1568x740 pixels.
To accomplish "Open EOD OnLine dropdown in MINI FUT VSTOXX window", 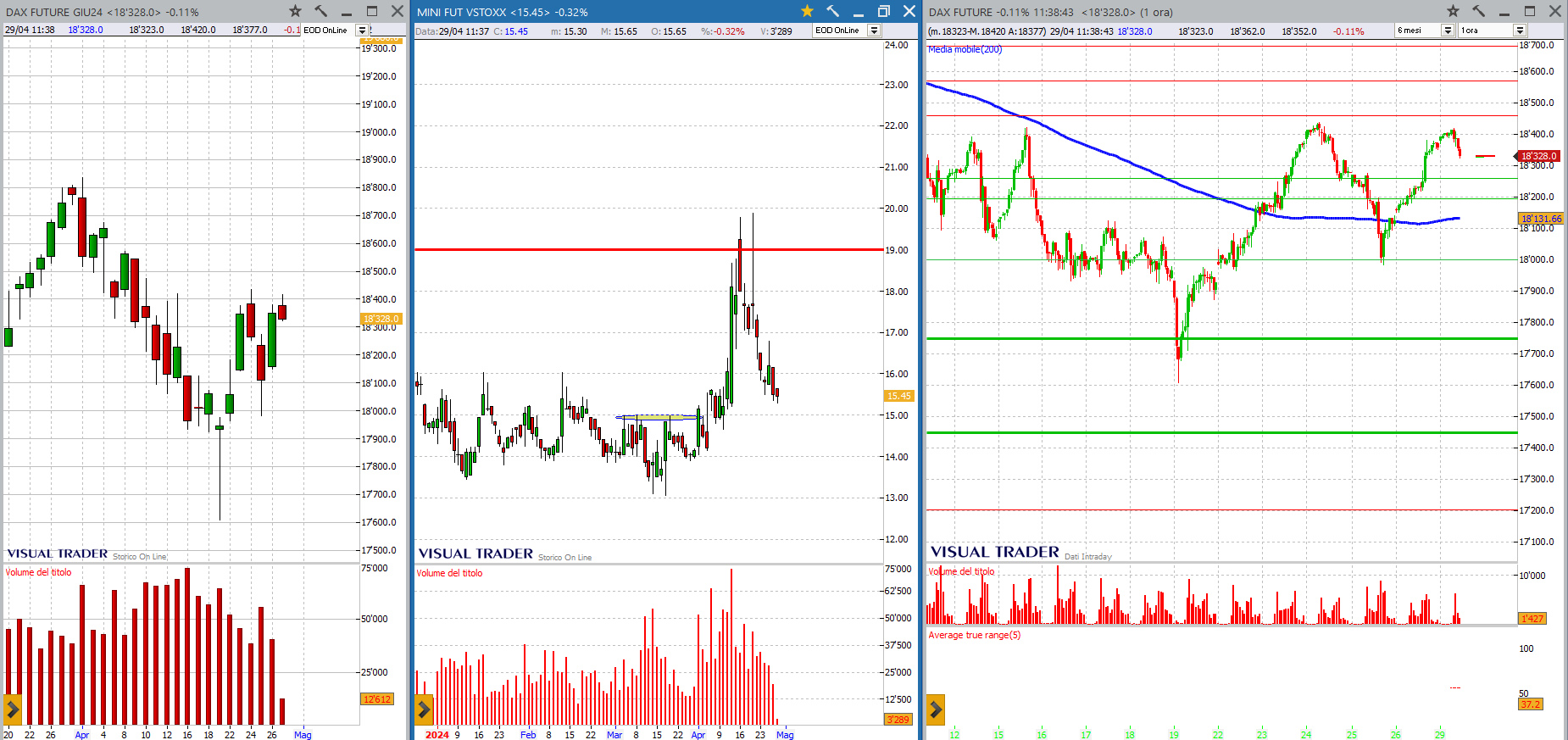I will (x=874, y=31).
